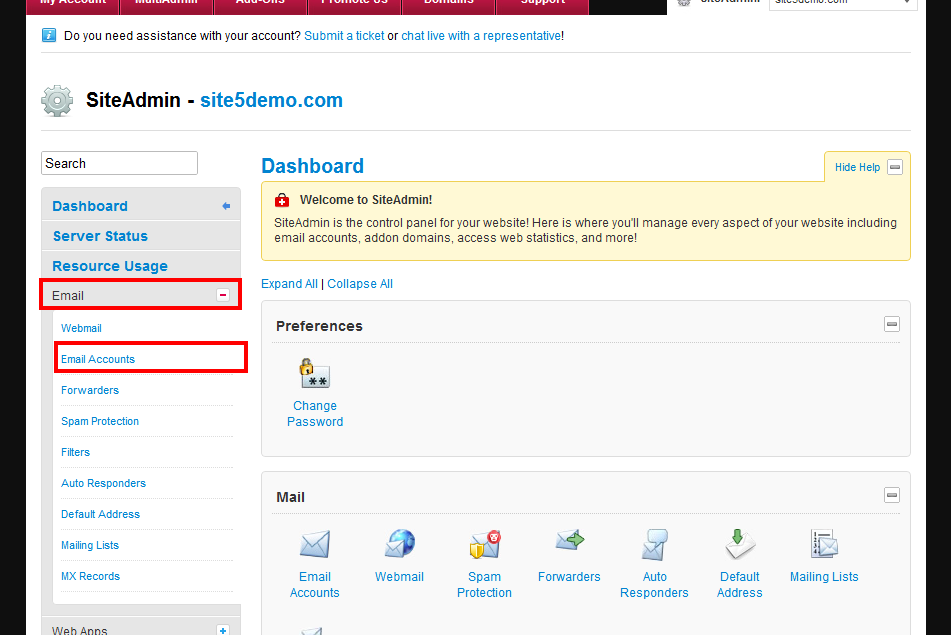
Task: Open the Email Accounts envelope icon in Mail
Action: [315, 544]
